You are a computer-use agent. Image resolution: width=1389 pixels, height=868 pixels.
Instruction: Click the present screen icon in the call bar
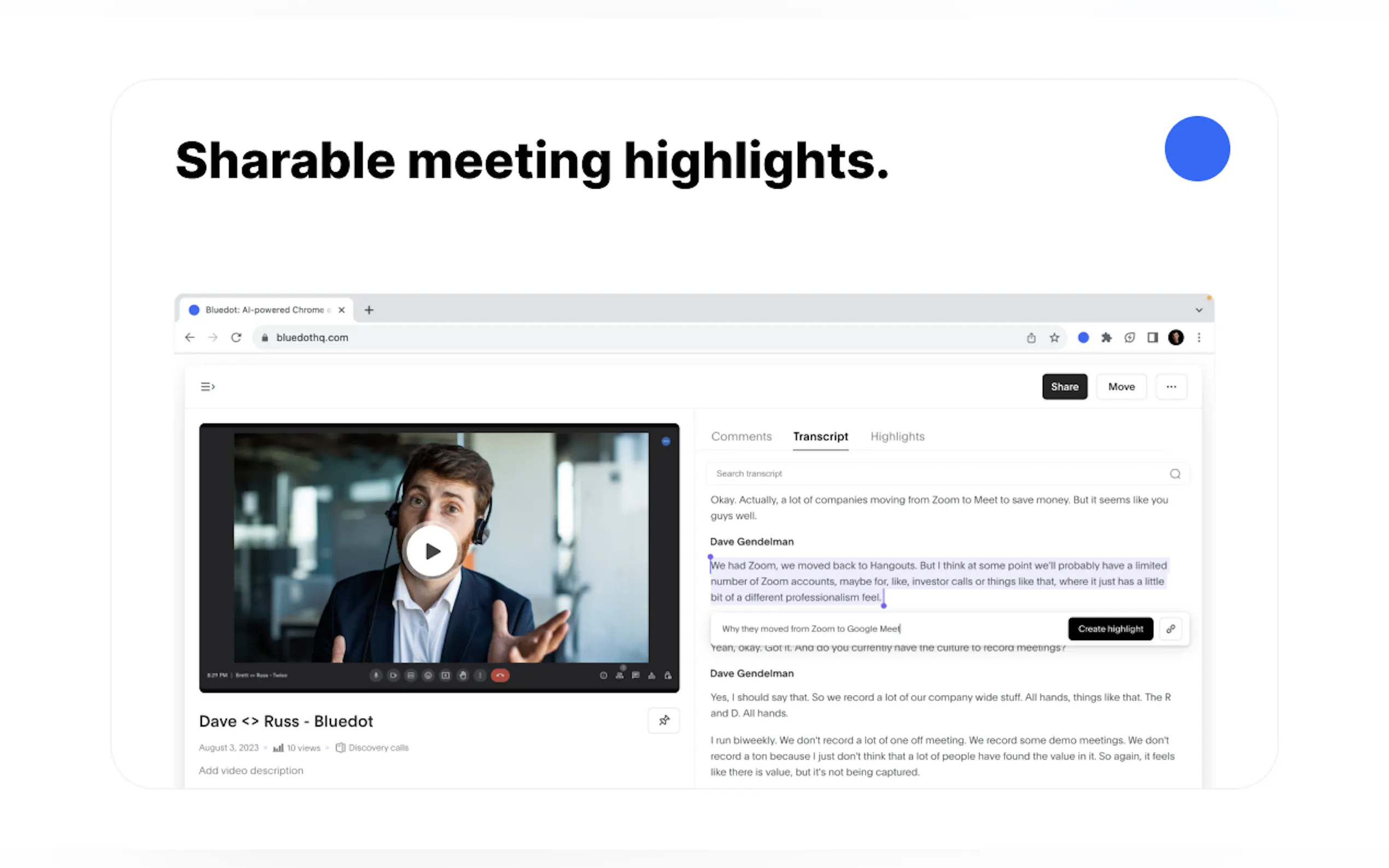[x=445, y=675]
